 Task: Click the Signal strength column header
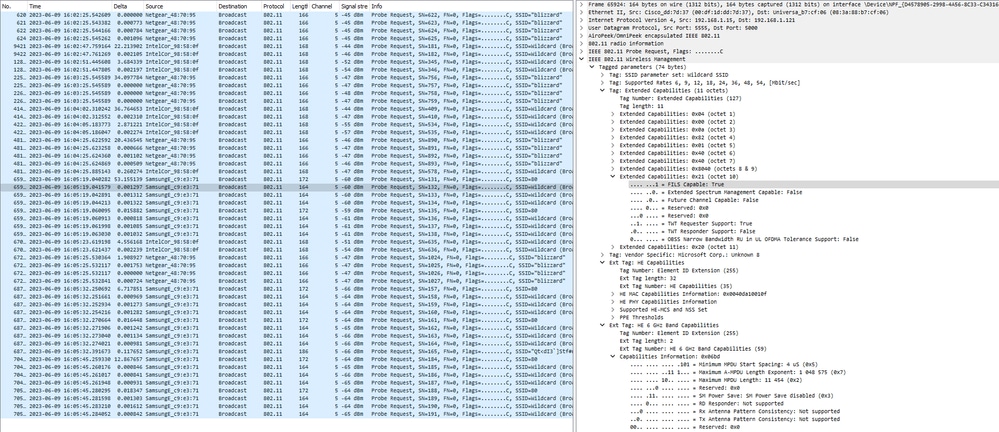[x=355, y=6]
